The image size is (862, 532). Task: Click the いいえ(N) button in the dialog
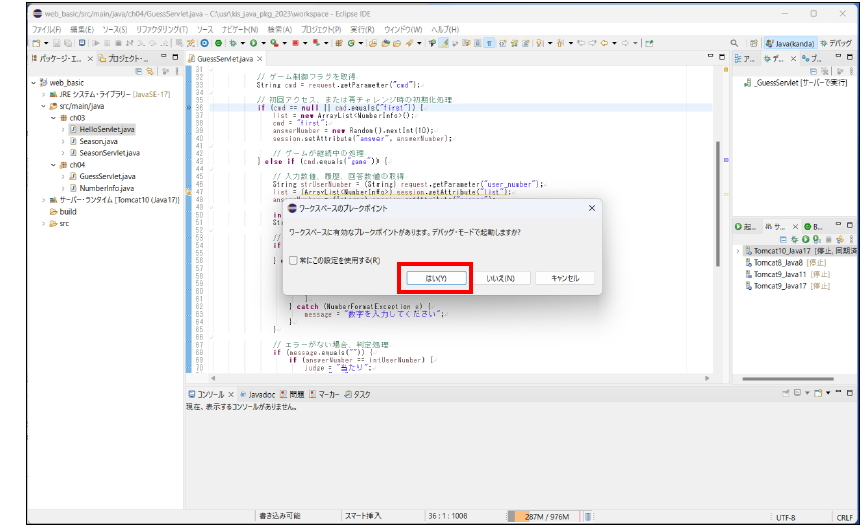[500, 278]
